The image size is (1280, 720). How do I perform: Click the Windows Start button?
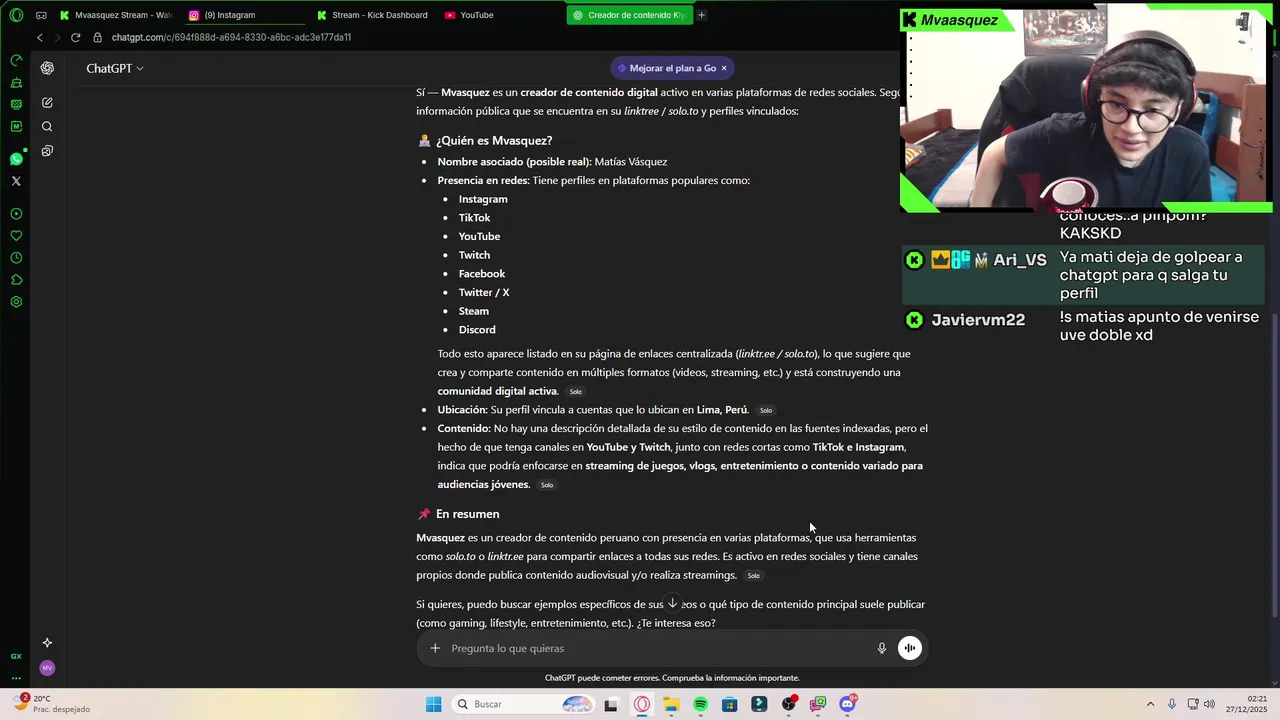433,704
